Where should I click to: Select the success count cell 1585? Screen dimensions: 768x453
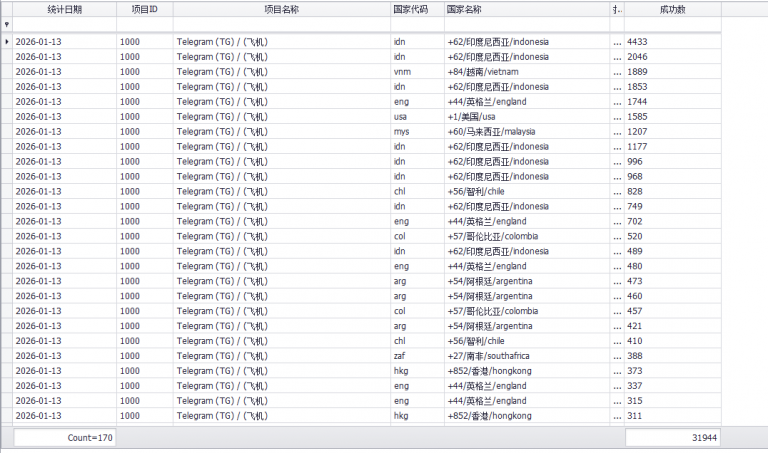(672, 117)
